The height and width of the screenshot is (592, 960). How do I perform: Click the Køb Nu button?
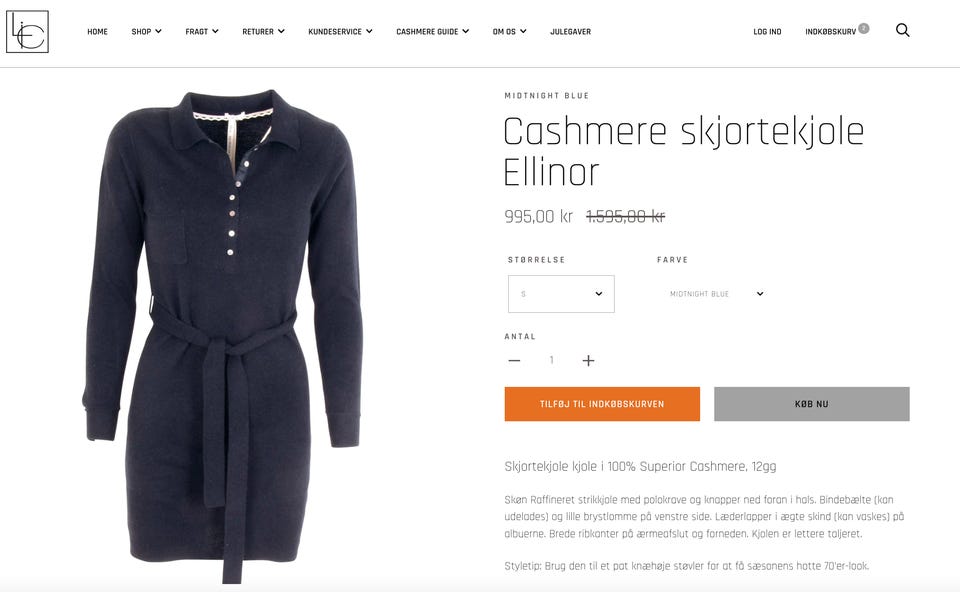coord(812,404)
